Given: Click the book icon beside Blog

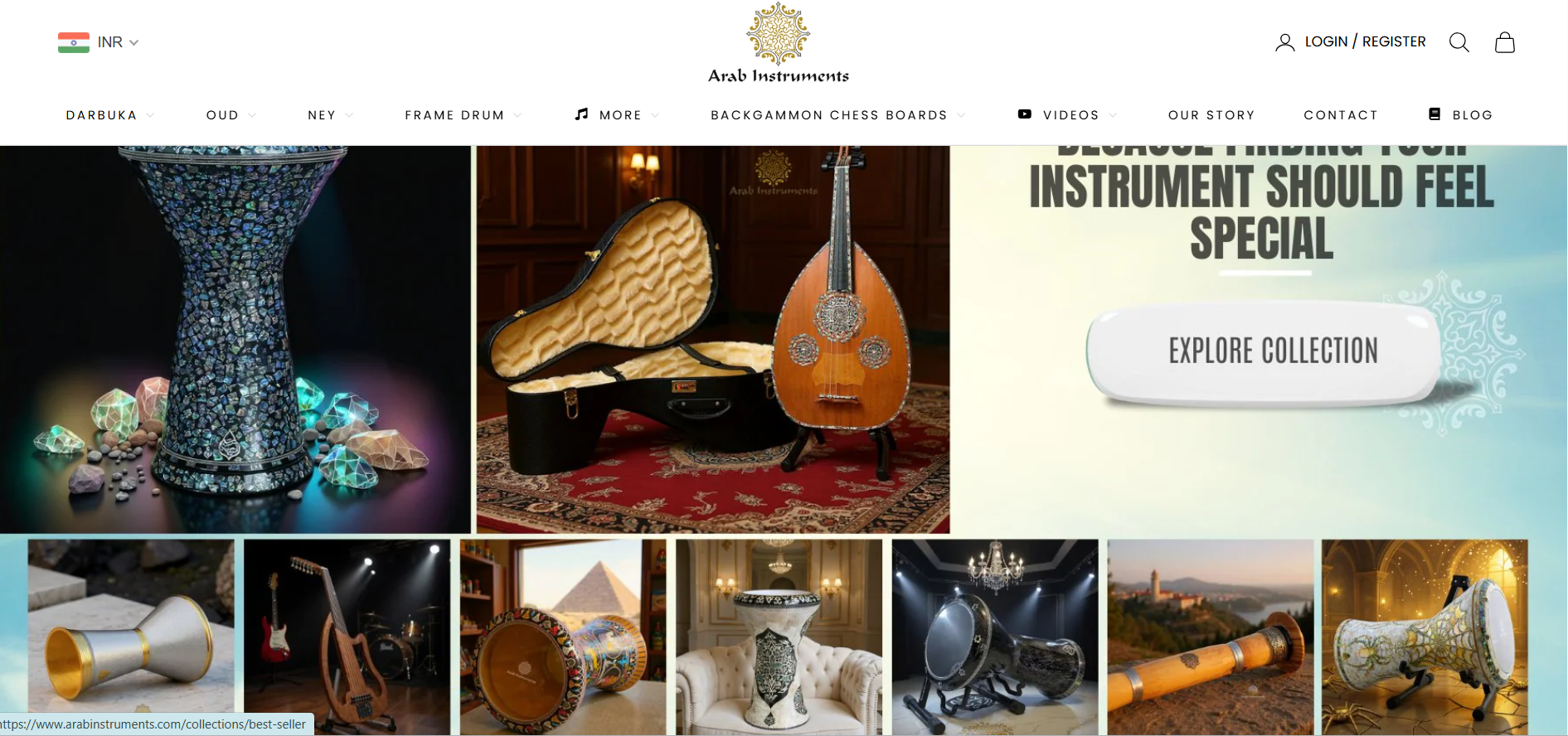Looking at the screenshot, I should click(x=1435, y=114).
